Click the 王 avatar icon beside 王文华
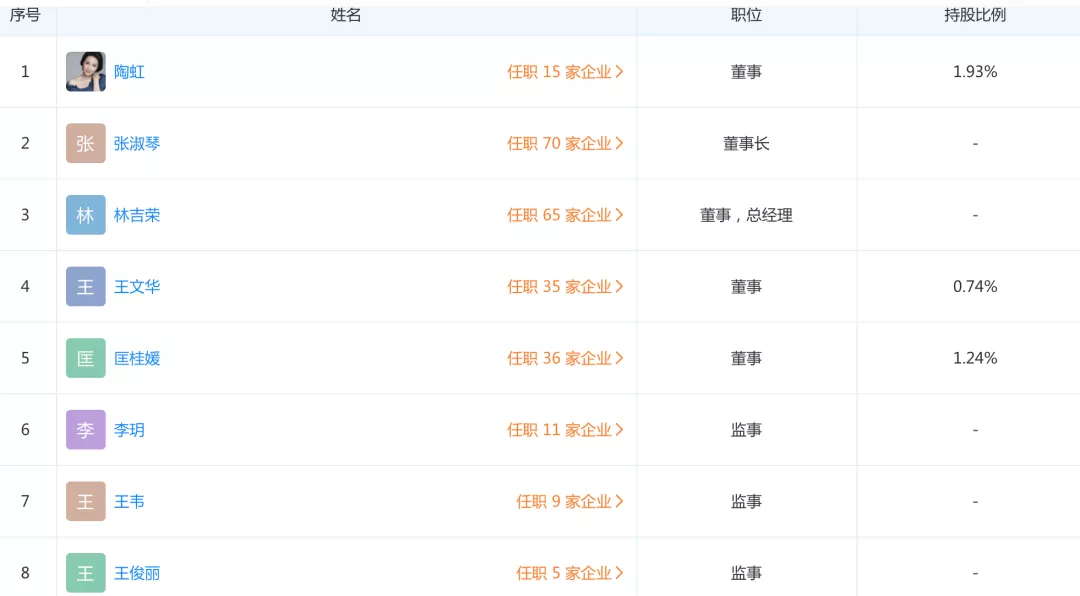Viewport: 1080px width, 596px height. [85, 287]
